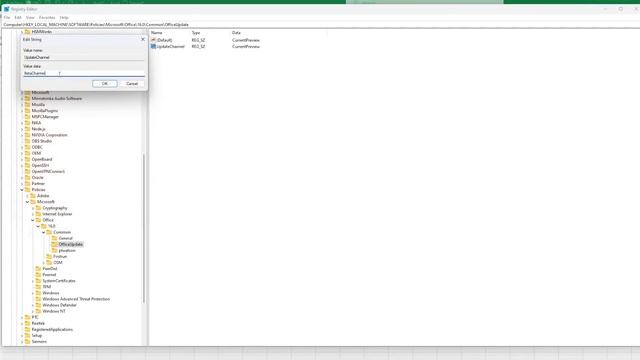This screenshot has height=360, width=640.
Task: Click CurrentPreview data in the (Default) row
Action: [x=246, y=40]
